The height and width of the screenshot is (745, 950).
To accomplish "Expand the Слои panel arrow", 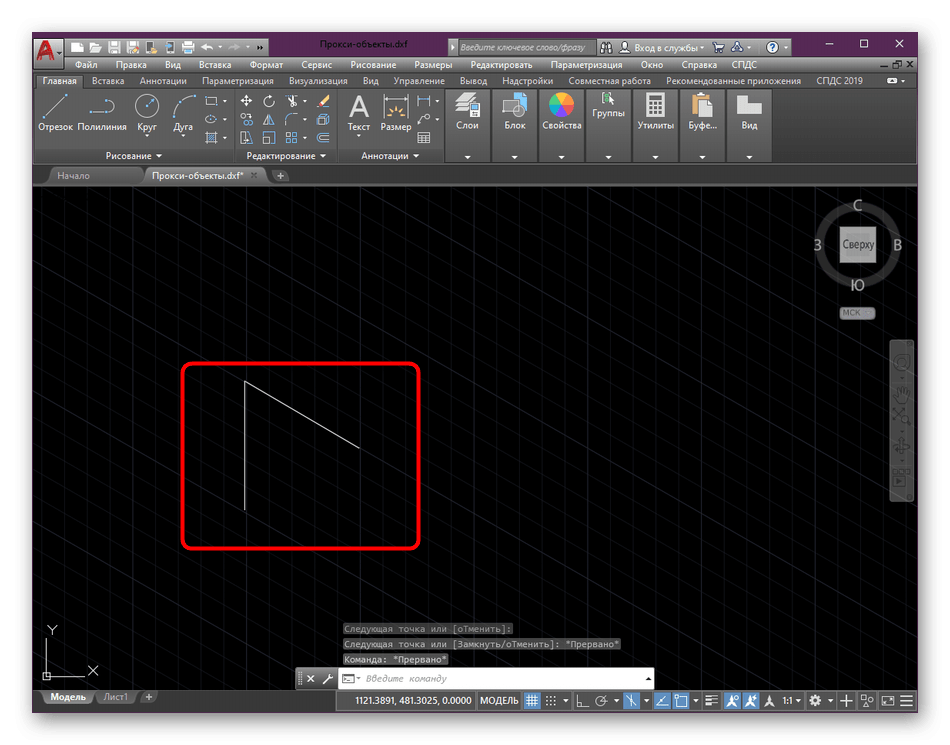I will click(467, 157).
